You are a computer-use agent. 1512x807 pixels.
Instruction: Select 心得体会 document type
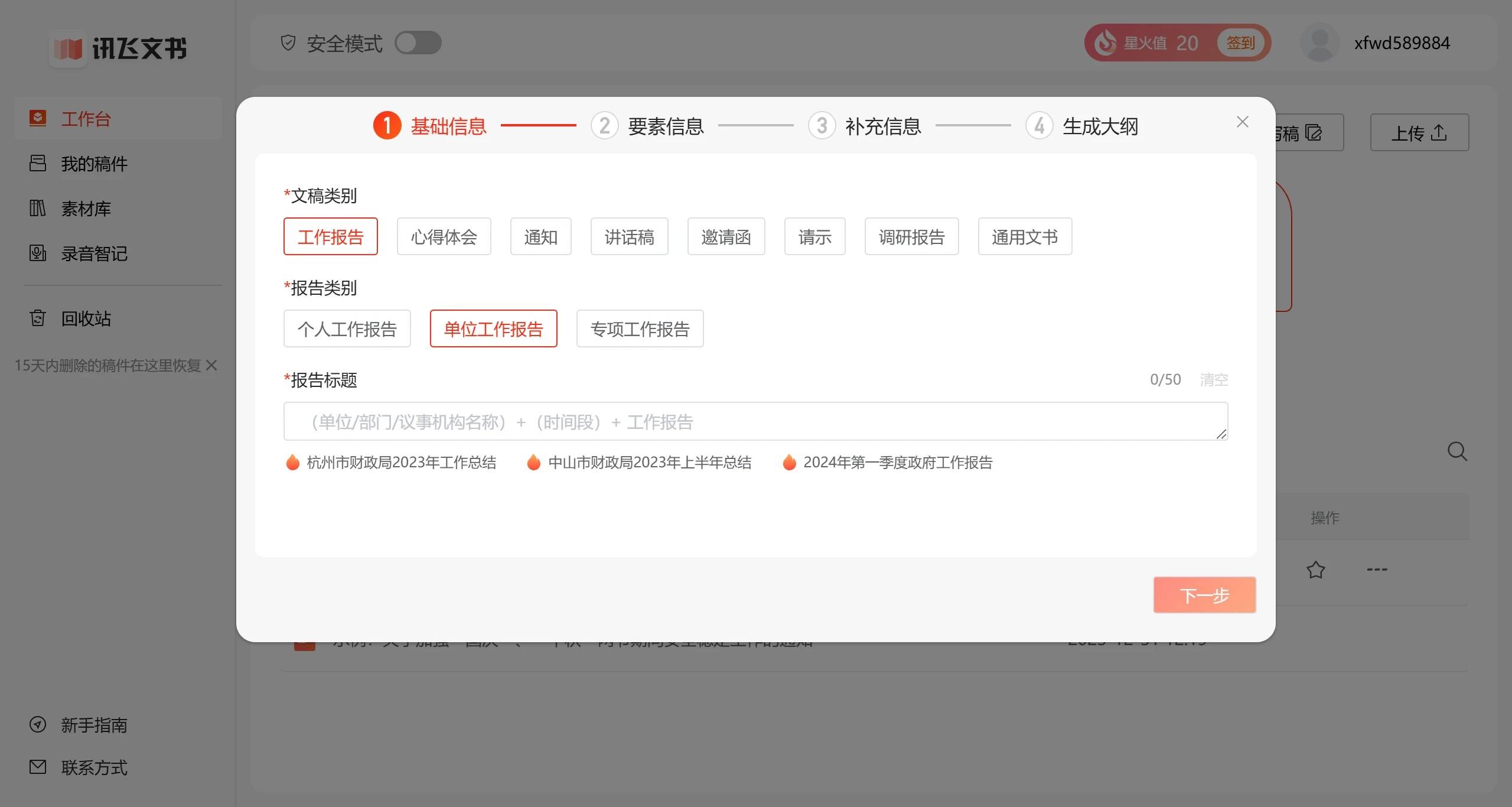pos(444,236)
